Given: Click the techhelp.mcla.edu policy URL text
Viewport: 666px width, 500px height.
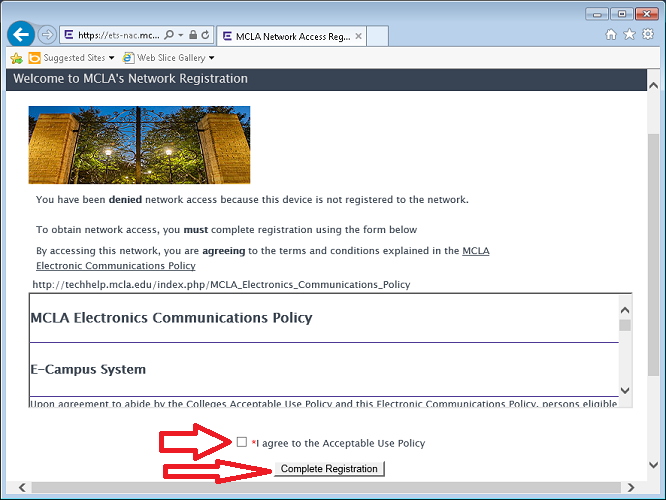Looking at the screenshot, I should click(221, 285).
